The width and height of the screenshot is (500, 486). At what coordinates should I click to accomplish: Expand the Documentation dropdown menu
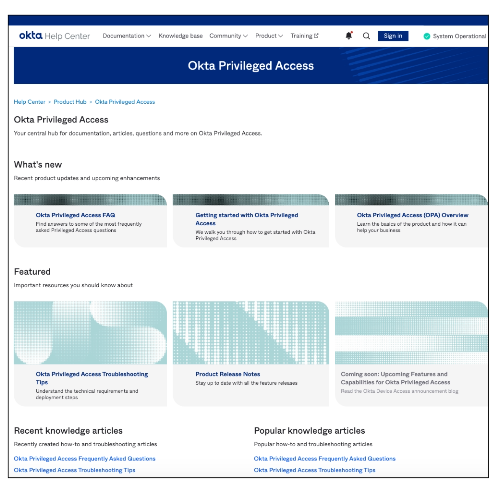pos(127,36)
